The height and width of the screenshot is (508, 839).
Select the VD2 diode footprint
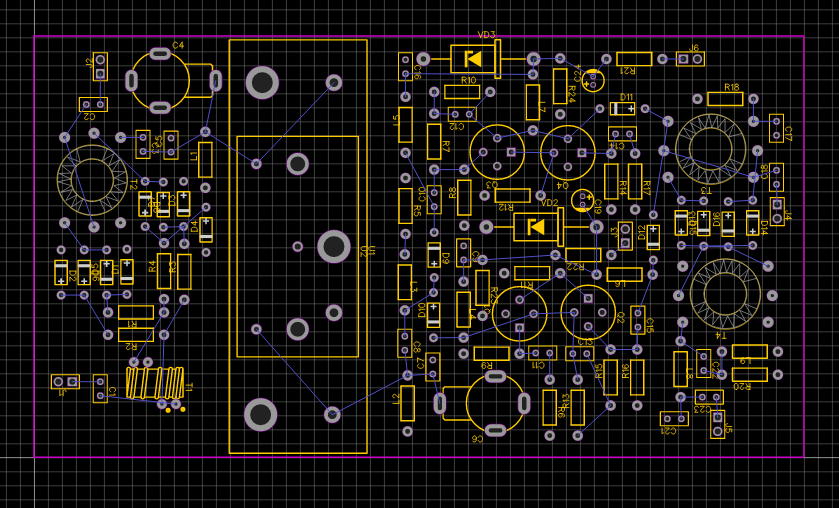click(x=536, y=227)
